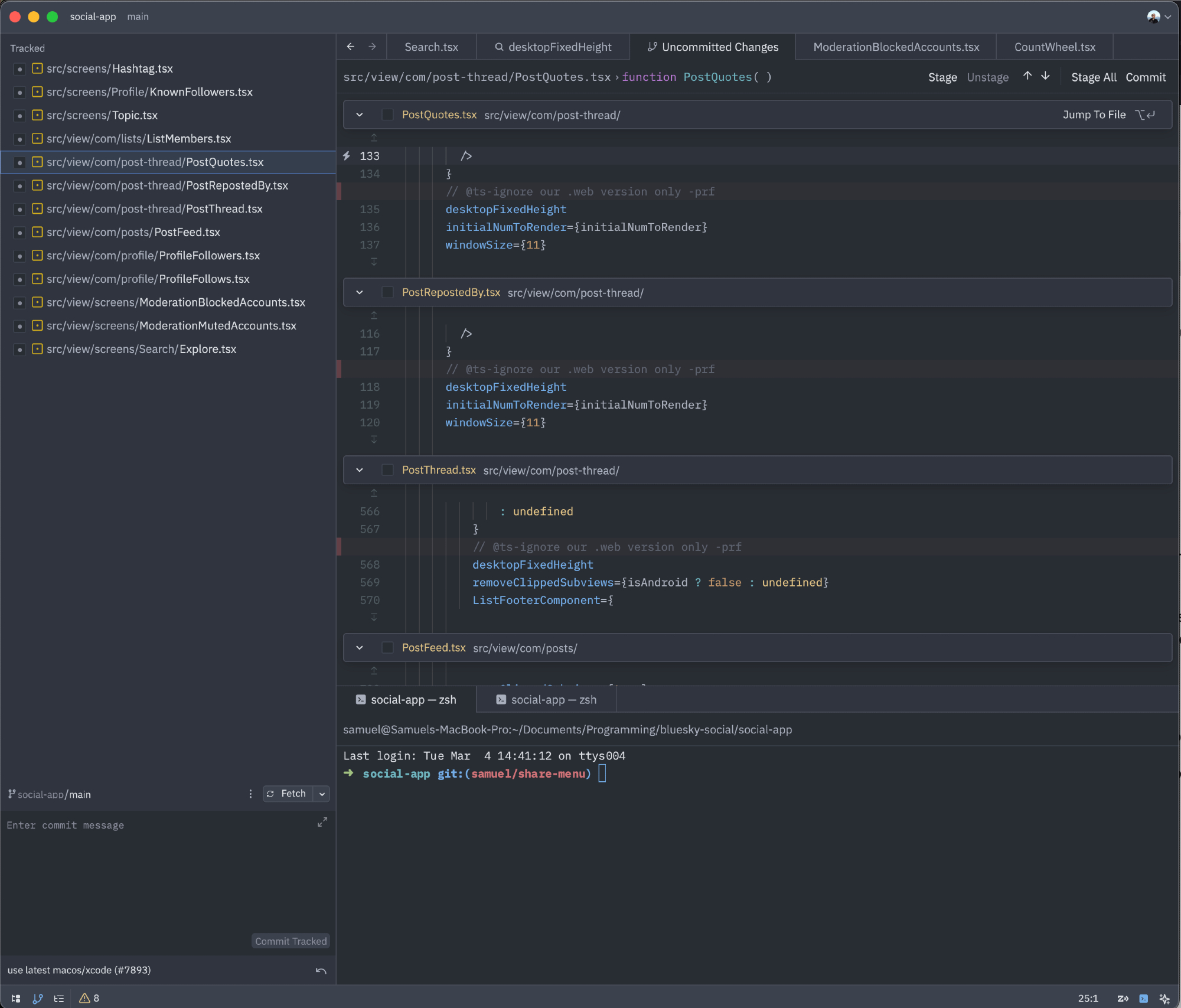The height and width of the screenshot is (1008, 1181).
Task: Open the assistant sparkle icon in status bar
Action: pyautogui.click(x=1164, y=998)
